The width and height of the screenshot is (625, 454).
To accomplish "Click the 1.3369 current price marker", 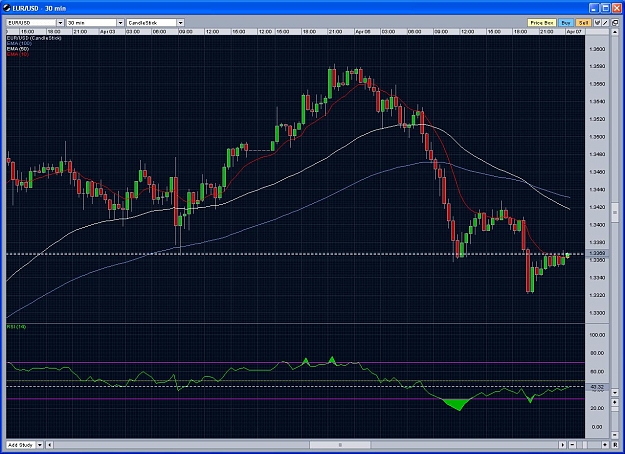I will click(x=597, y=254).
